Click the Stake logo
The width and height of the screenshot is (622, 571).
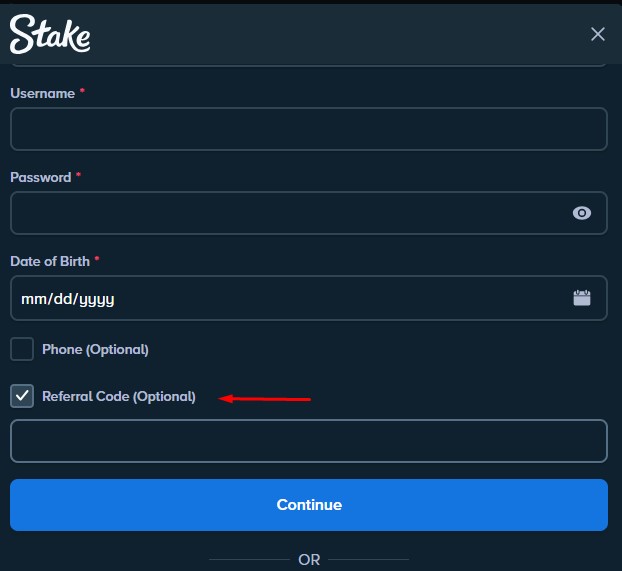tap(50, 34)
